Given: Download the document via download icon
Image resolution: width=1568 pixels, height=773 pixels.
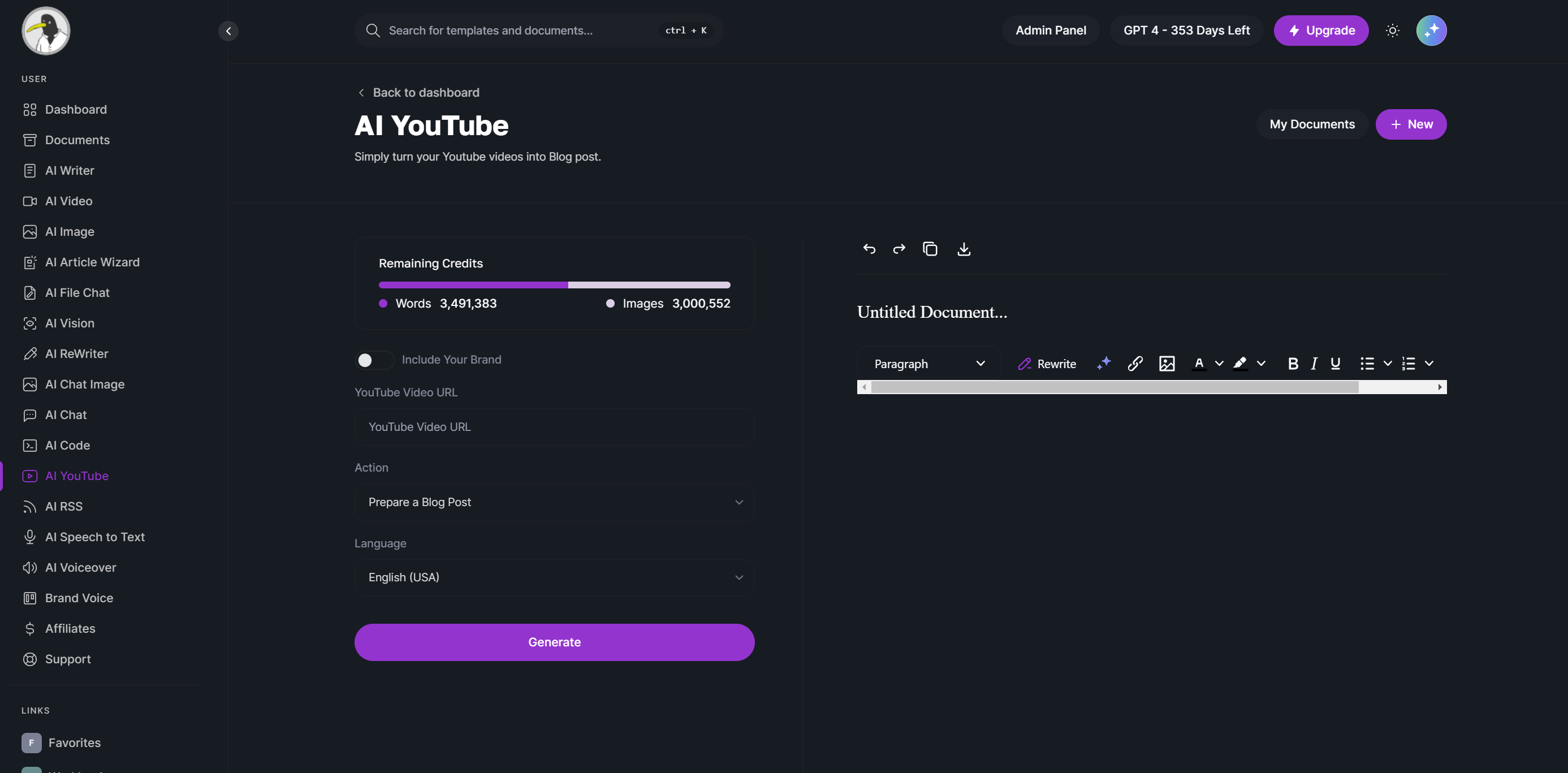Looking at the screenshot, I should [964, 249].
